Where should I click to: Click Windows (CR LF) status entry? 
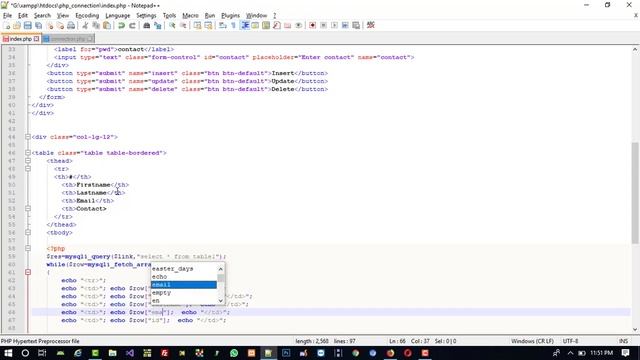(532, 341)
